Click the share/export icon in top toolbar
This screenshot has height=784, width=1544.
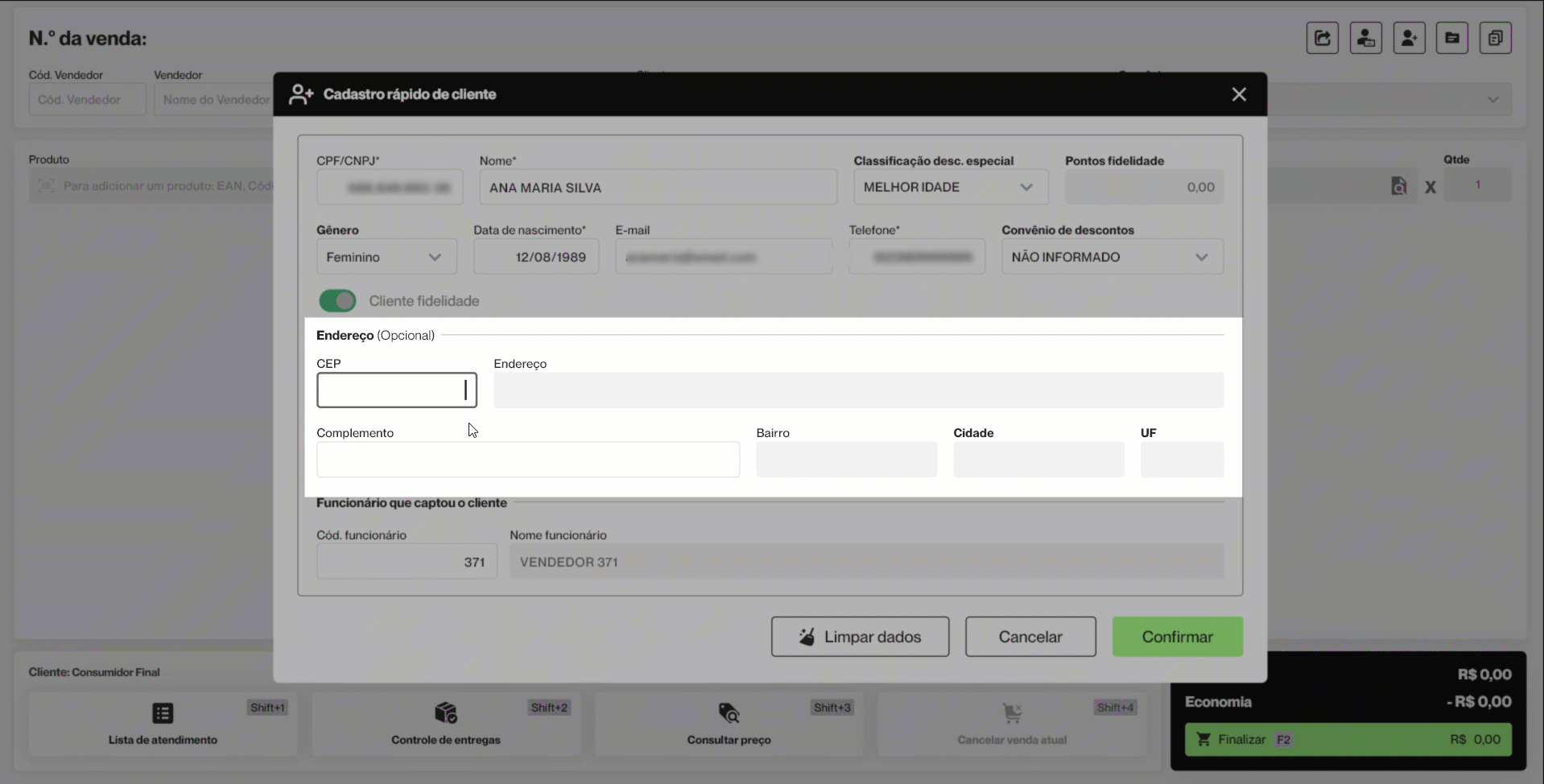pyautogui.click(x=1322, y=38)
